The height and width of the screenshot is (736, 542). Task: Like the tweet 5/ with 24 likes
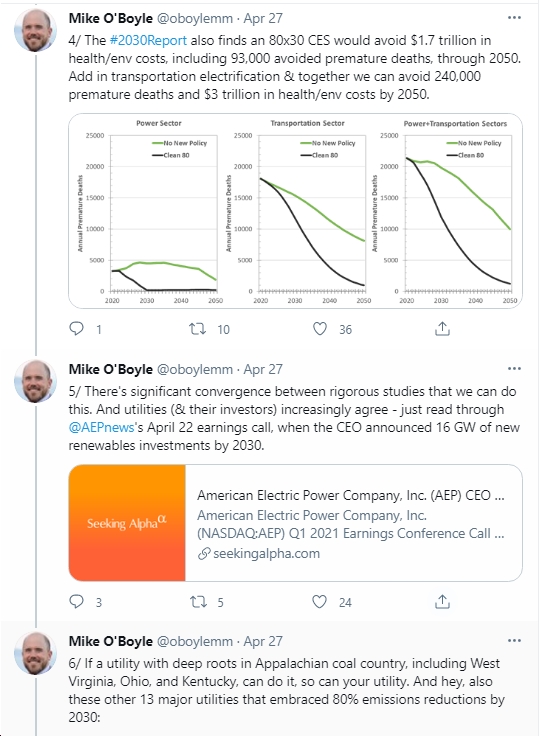pos(320,601)
